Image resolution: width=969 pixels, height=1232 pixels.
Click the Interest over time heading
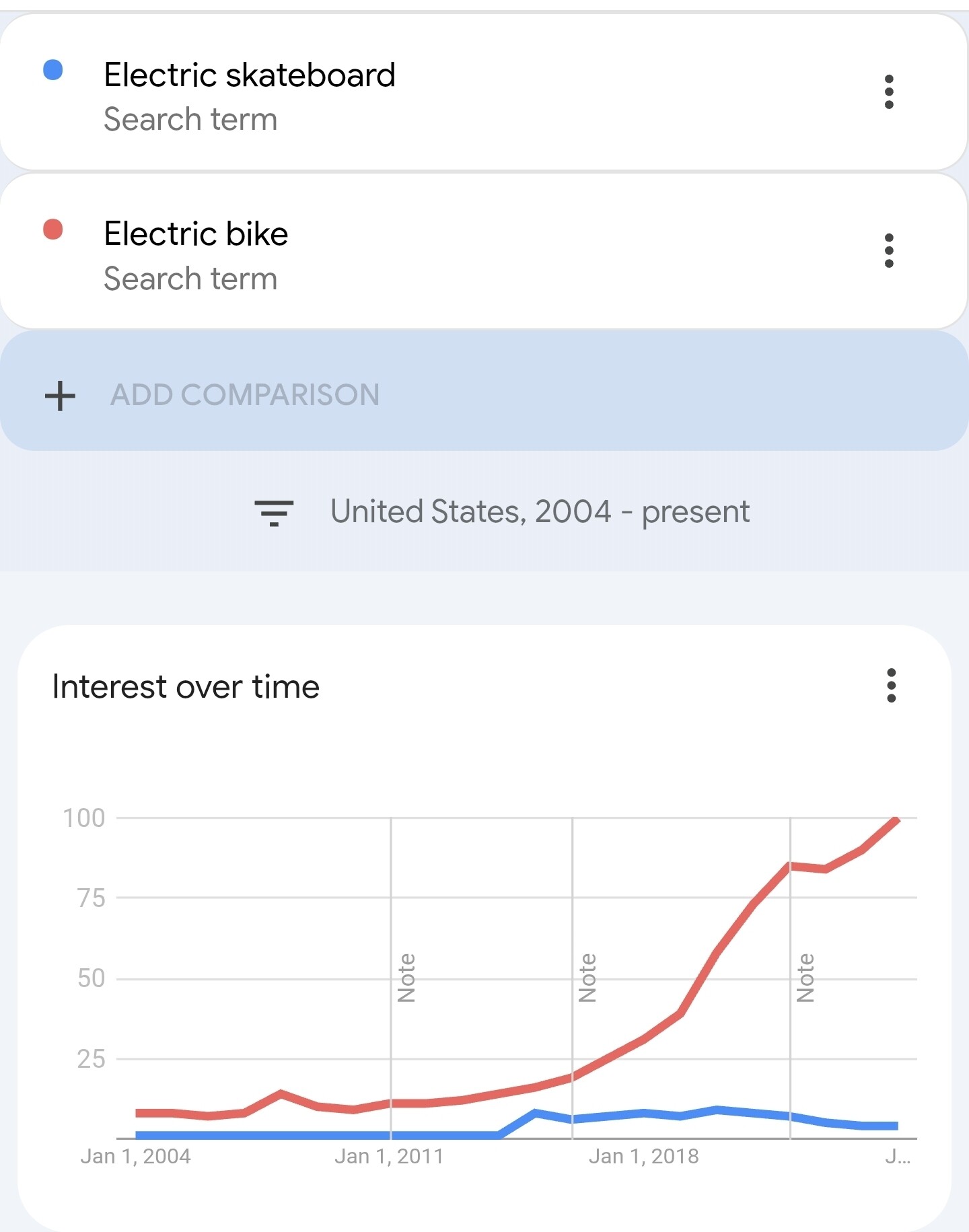tap(186, 687)
